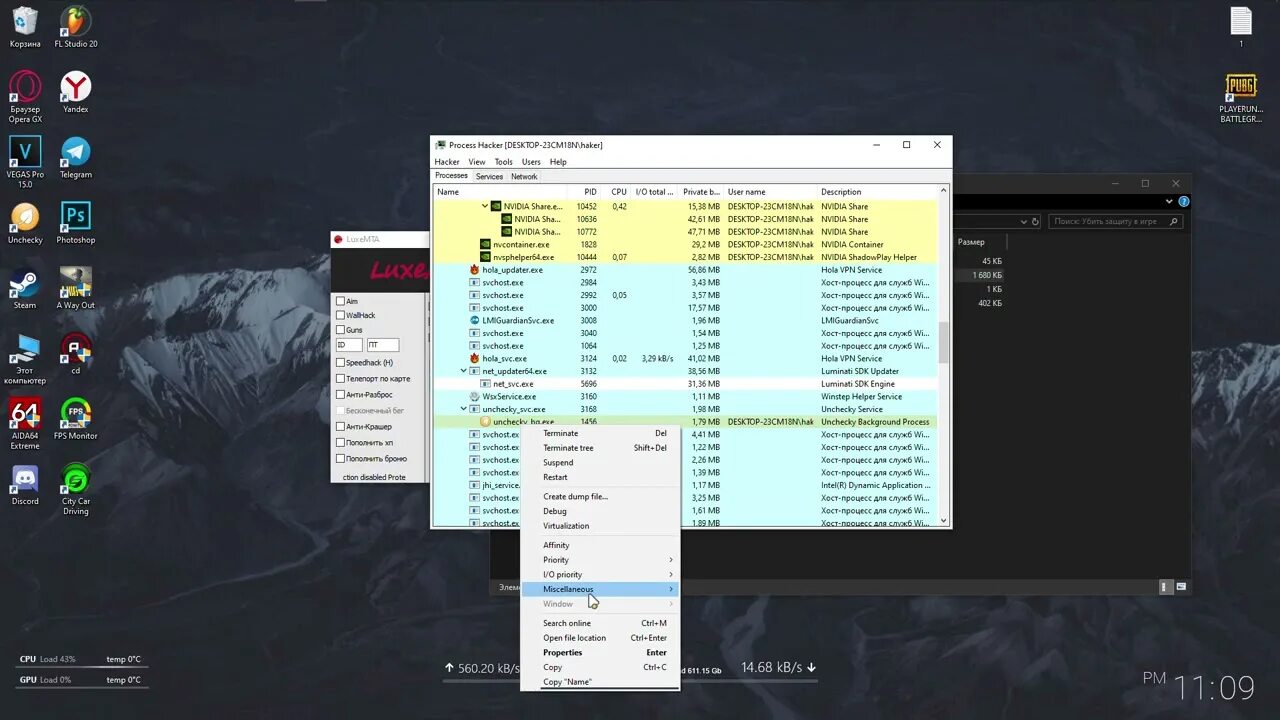The width and height of the screenshot is (1280, 720).
Task: Toggle the Пополнить хп checkbox
Action: pos(340,442)
